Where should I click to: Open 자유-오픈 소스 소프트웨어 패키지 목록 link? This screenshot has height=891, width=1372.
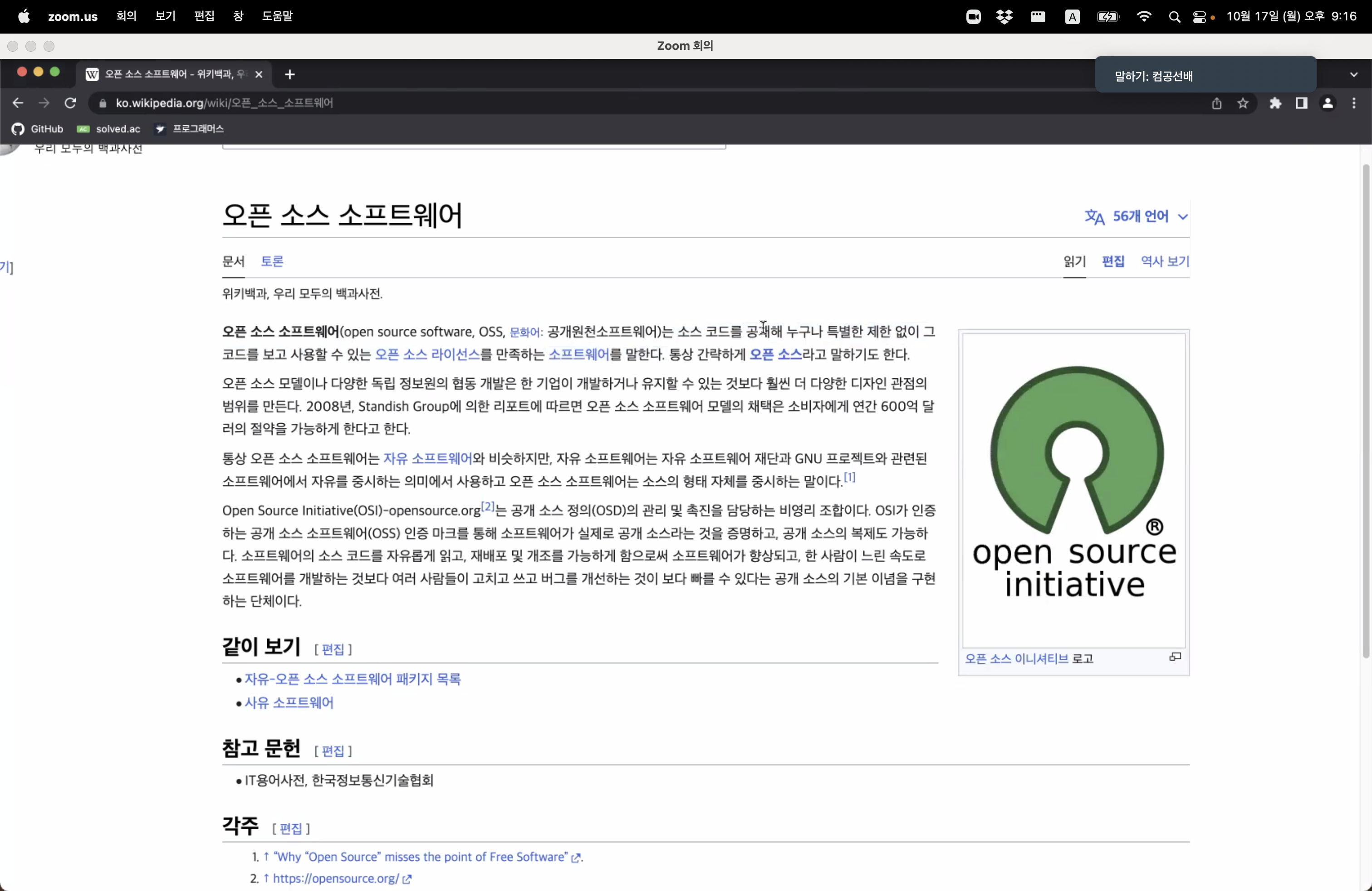point(353,680)
